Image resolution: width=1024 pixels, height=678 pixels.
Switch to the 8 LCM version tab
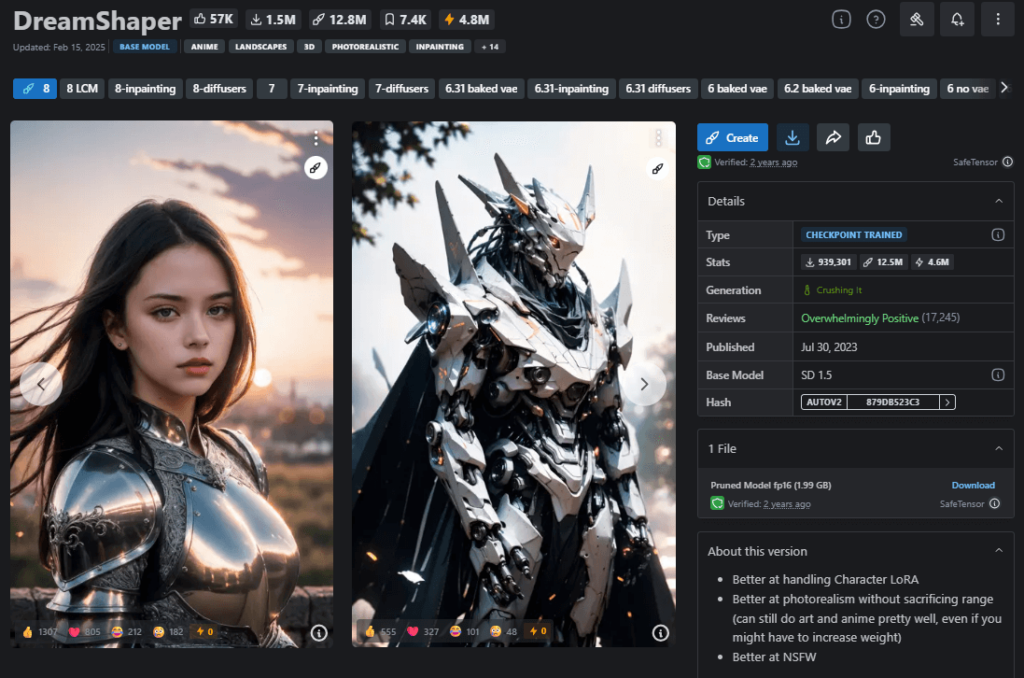(x=81, y=88)
